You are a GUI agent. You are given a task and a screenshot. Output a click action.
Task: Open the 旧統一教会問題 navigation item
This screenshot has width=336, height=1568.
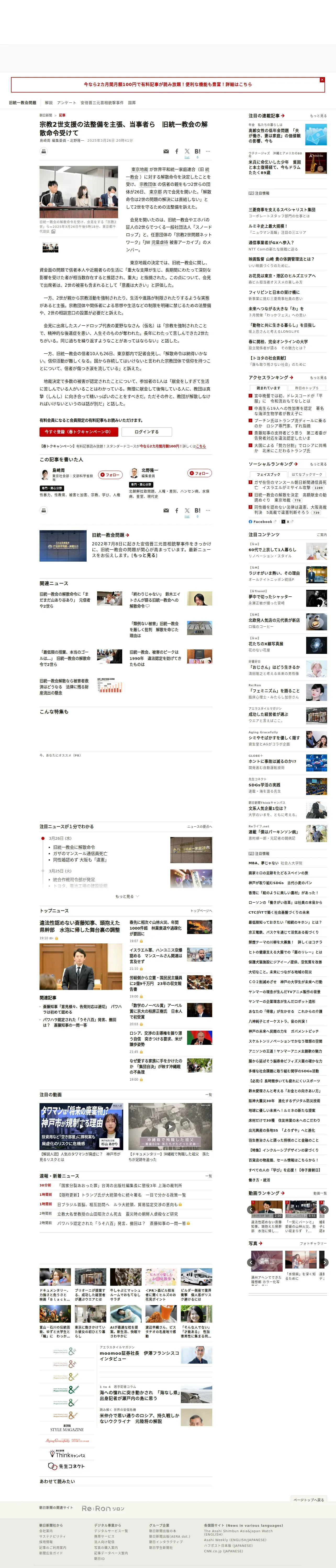pyautogui.click(x=23, y=103)
